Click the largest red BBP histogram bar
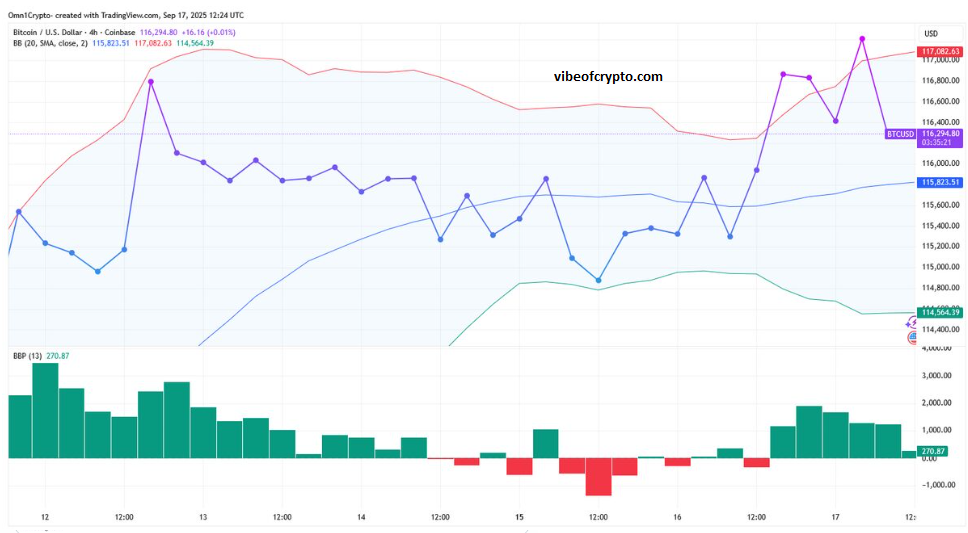The width and height of the screenshot is (968, 533). (598, 476)
